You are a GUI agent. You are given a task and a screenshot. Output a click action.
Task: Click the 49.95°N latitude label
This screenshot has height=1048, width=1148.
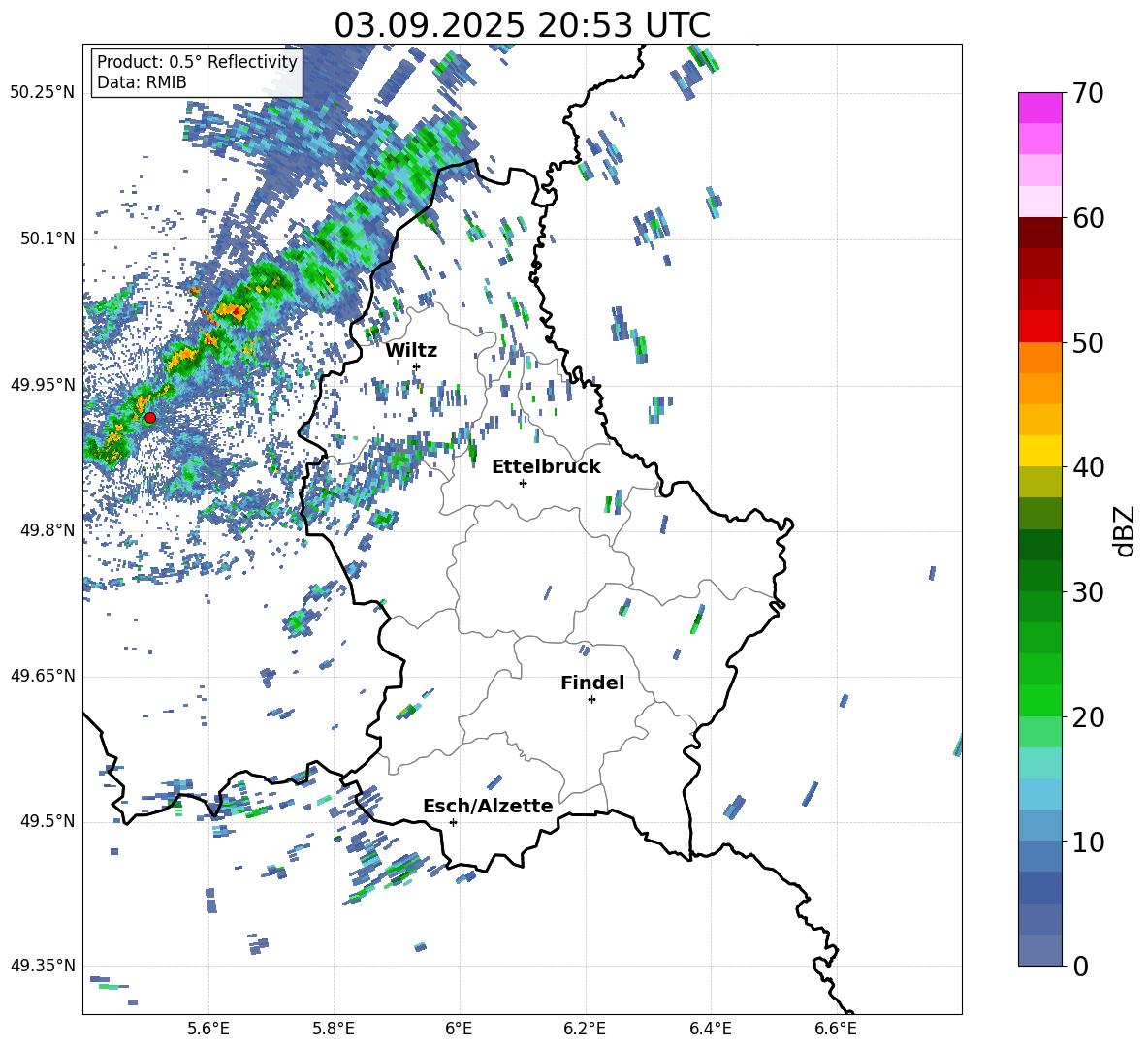43,384
